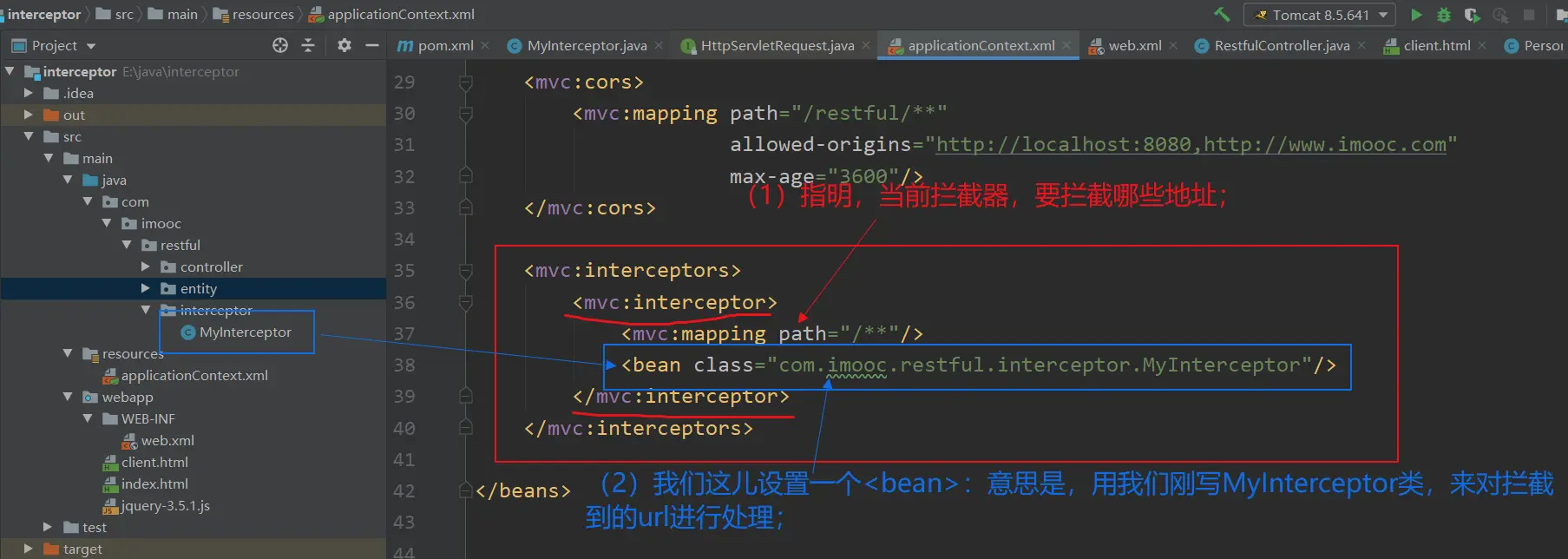Open the Tomcat 8.5.641 run configuration dropdown
The image size is (1568, 559).
point(1320,15)
